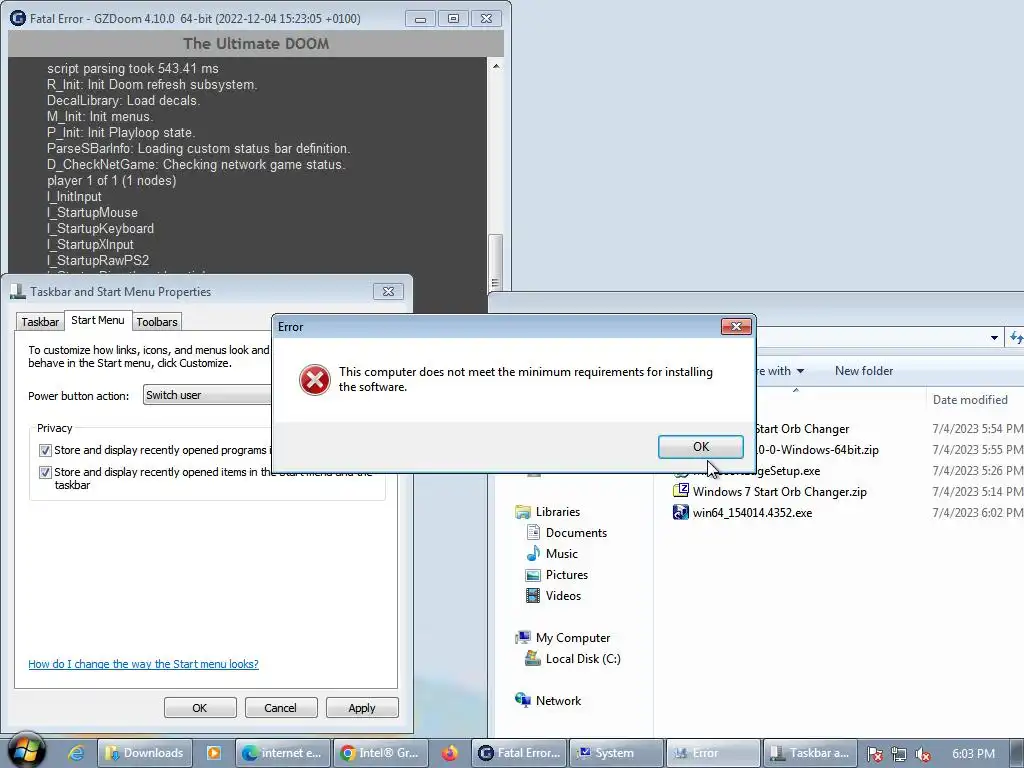This screenshot has width=1024, height=768.
Task: Select the Toolbars tab
Action: tap(157, 322)
